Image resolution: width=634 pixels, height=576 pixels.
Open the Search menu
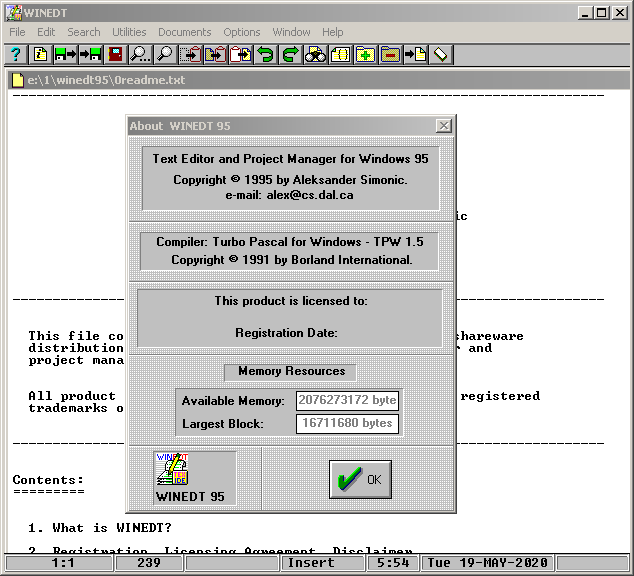click(x=84, y=32)
